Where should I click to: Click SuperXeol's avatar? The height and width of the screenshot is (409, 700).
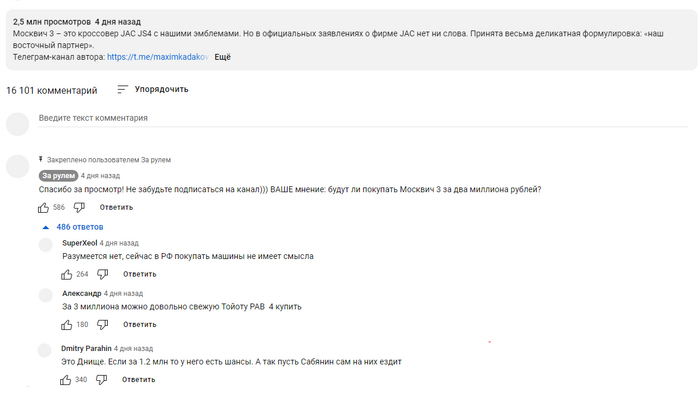(46, 245)
